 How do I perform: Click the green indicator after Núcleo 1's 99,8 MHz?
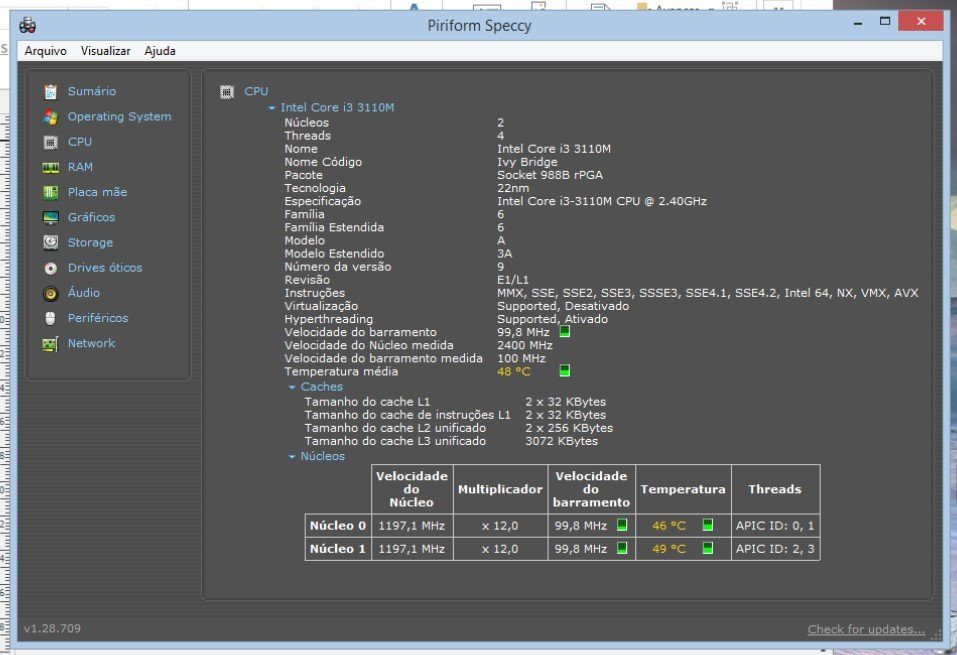click(x=622, y=548)
